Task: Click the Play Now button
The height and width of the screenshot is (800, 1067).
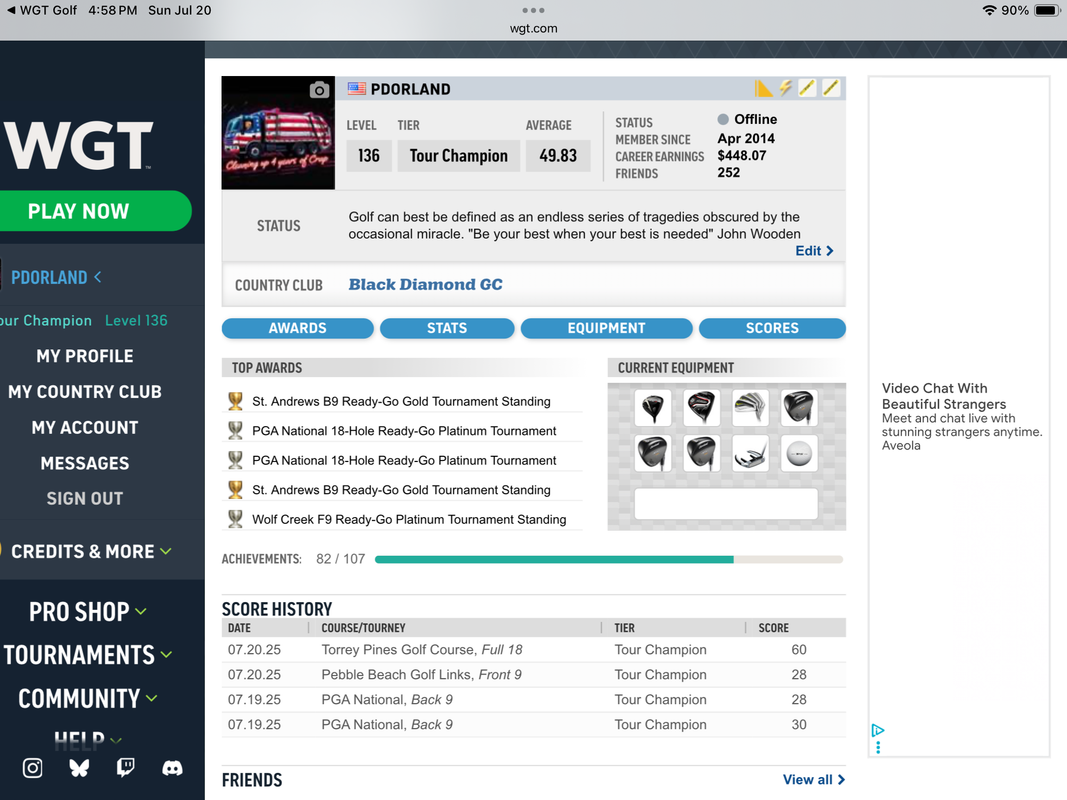Action: tap(93, 211)
